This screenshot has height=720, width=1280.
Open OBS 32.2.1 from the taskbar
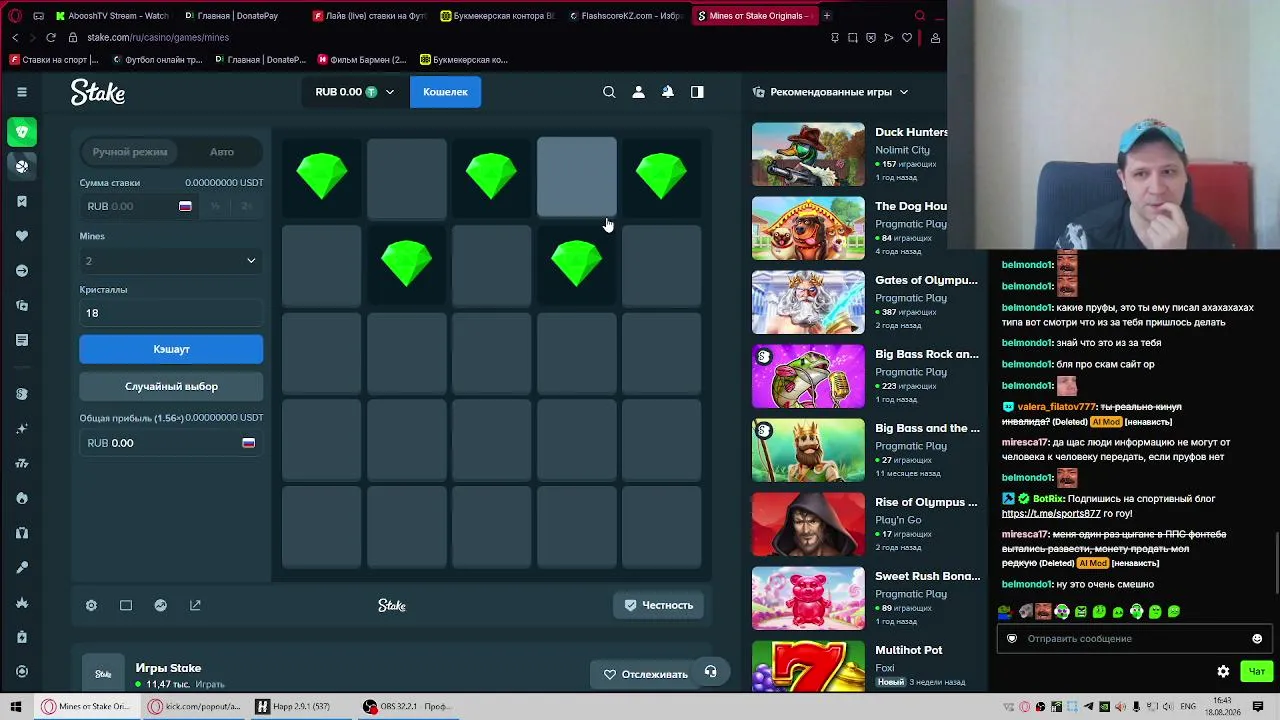click(408, 706)
